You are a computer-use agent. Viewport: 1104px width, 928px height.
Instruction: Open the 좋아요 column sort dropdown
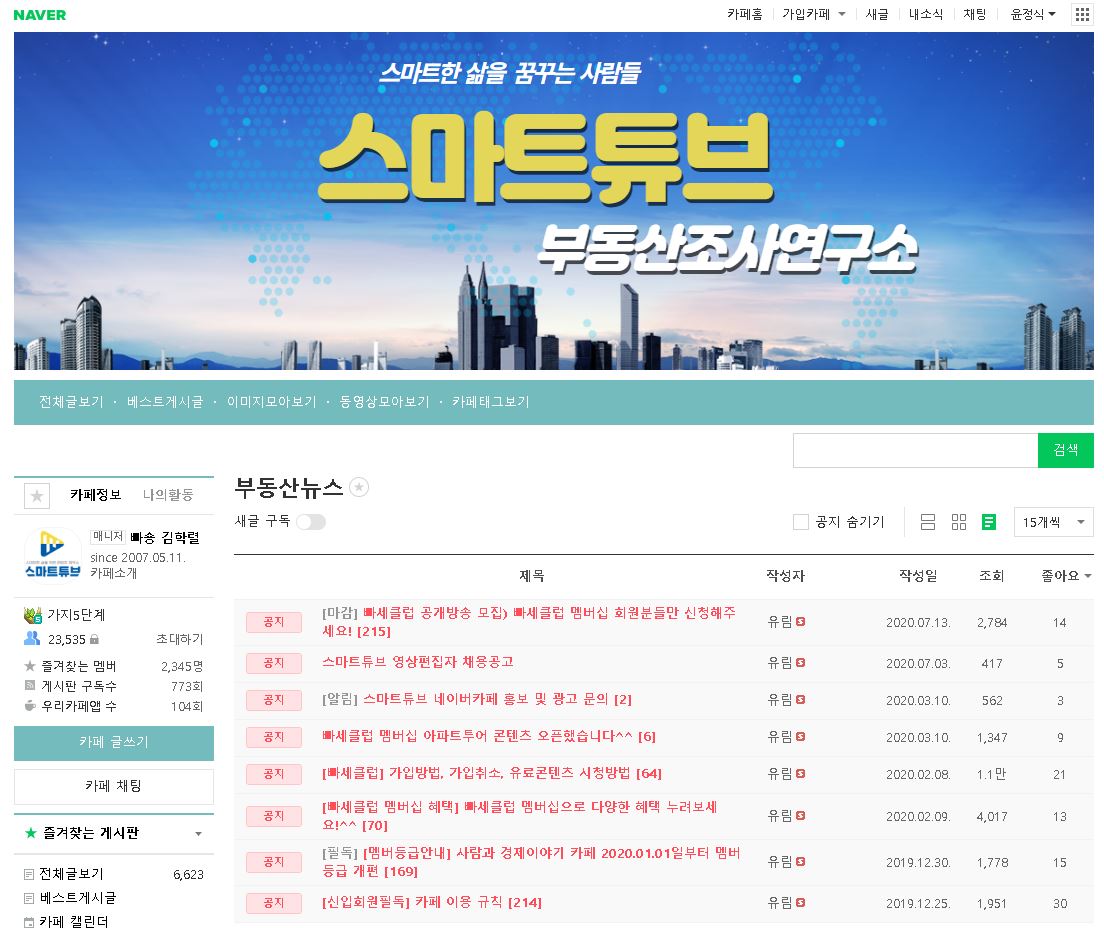click(x=1088, y=576)
